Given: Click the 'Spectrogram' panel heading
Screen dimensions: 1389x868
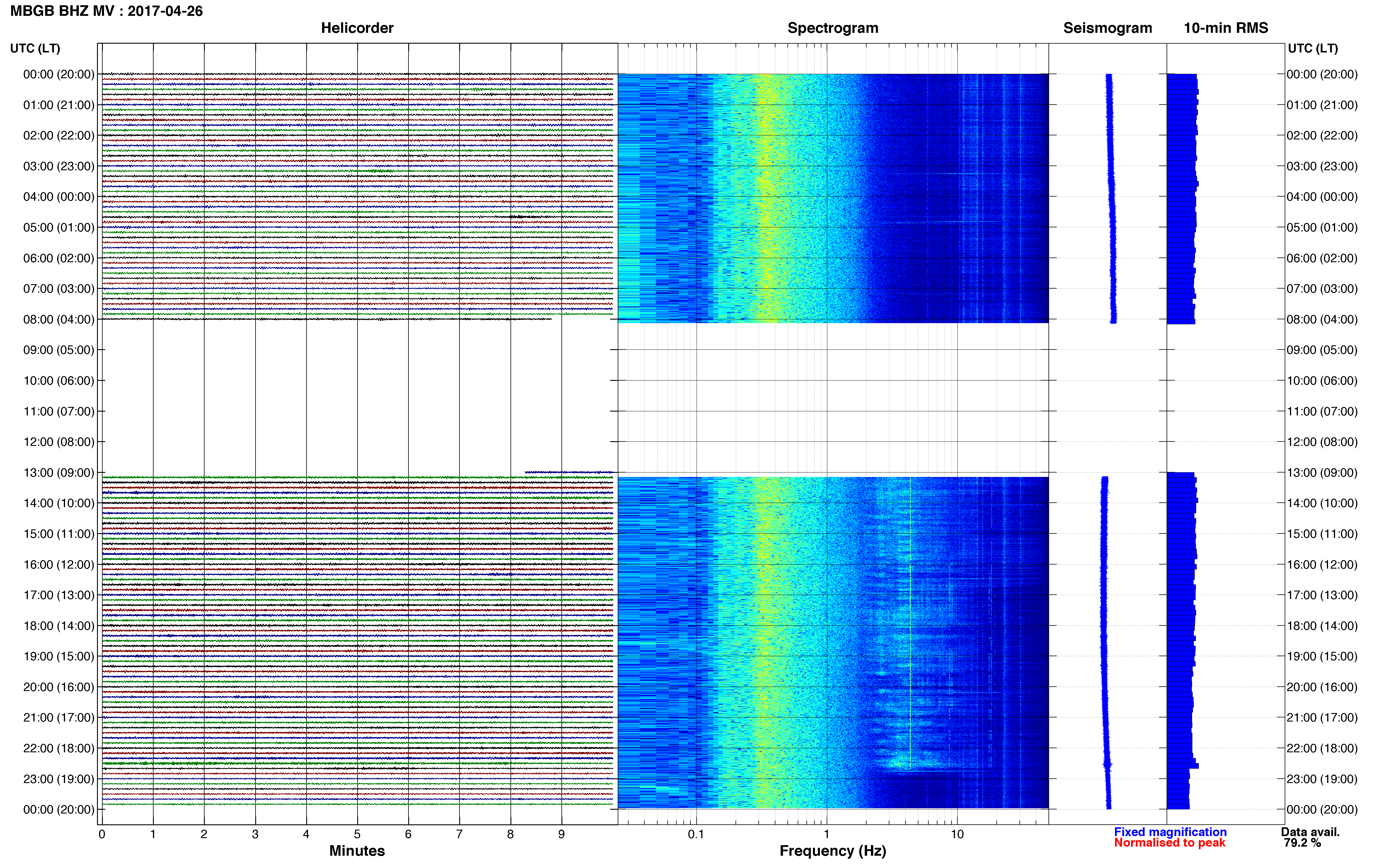Looking at the screenshot, I should click(833, 28).
